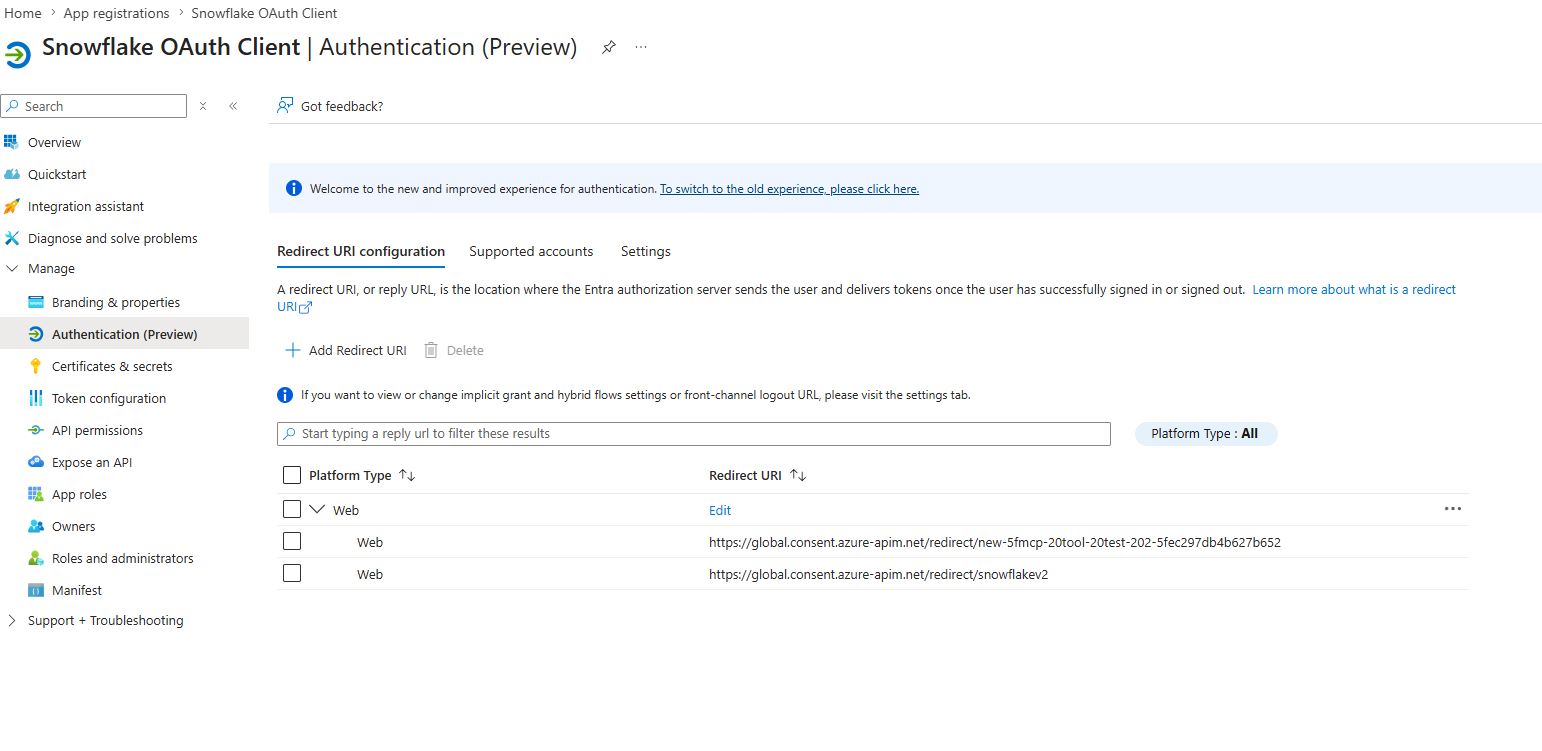Open the ellipsis menu on the Web row
This screenshot has width=1542, height=751.
(1453, 509)
